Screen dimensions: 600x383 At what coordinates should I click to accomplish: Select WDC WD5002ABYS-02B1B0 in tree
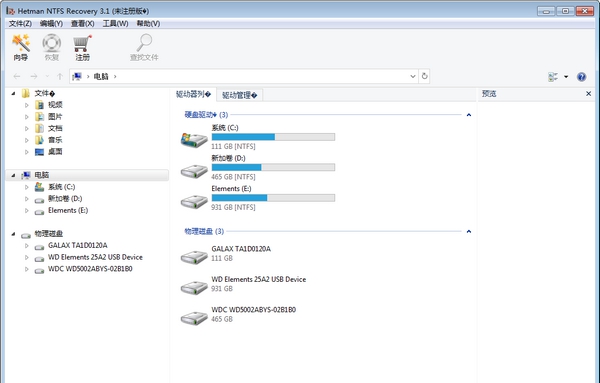[x=90, y=269]
